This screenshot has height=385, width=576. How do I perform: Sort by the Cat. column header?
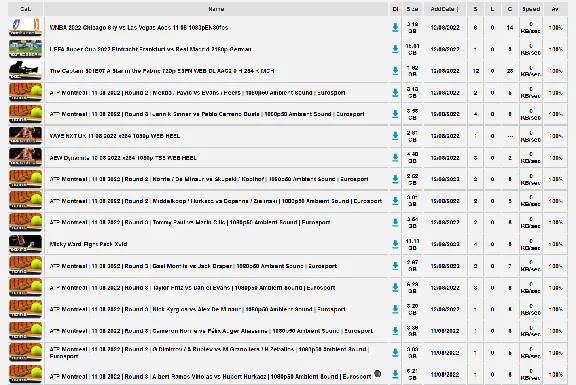[25, 9]
